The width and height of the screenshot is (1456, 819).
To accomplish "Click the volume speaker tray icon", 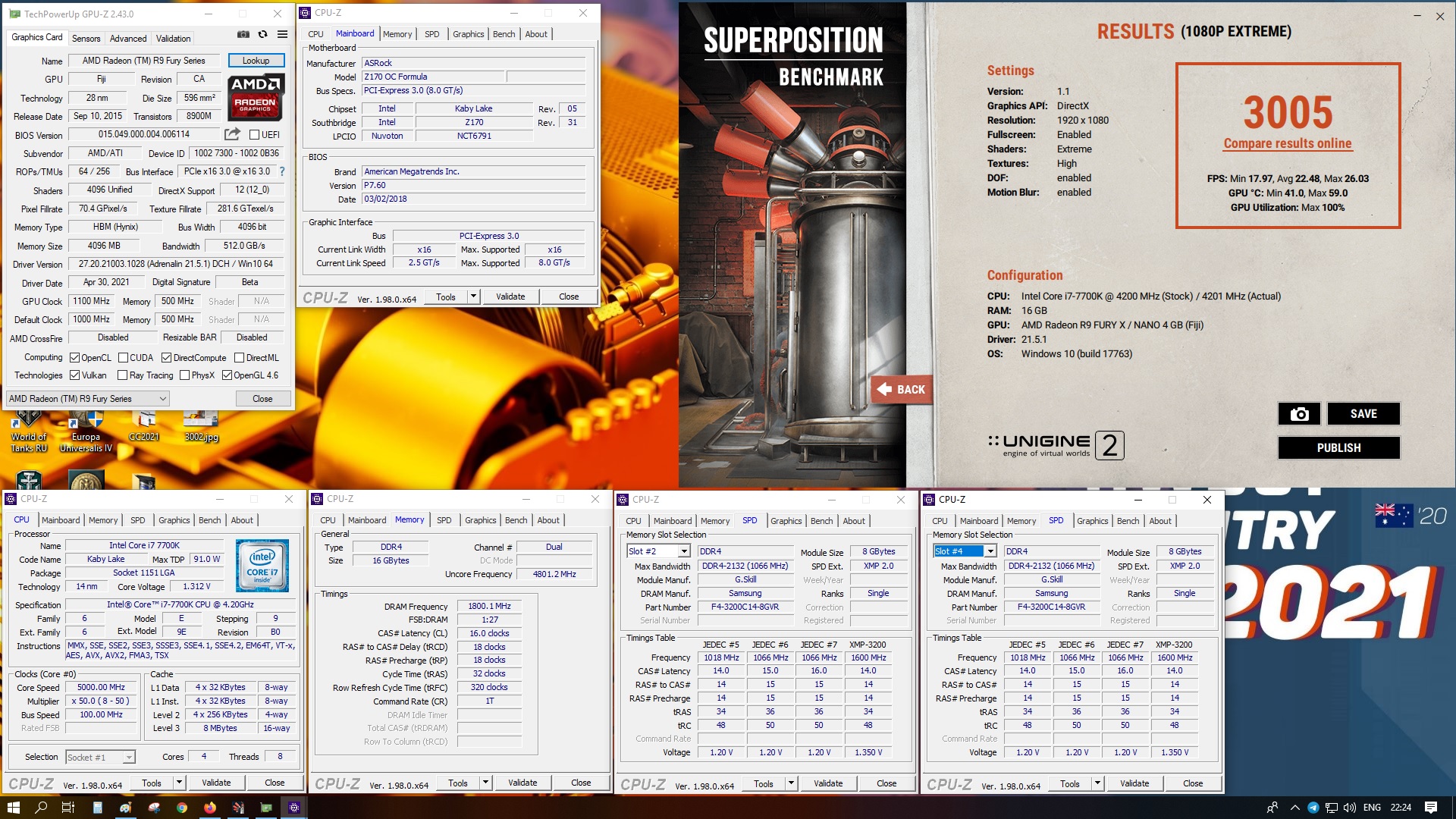I will point(1350,808).
